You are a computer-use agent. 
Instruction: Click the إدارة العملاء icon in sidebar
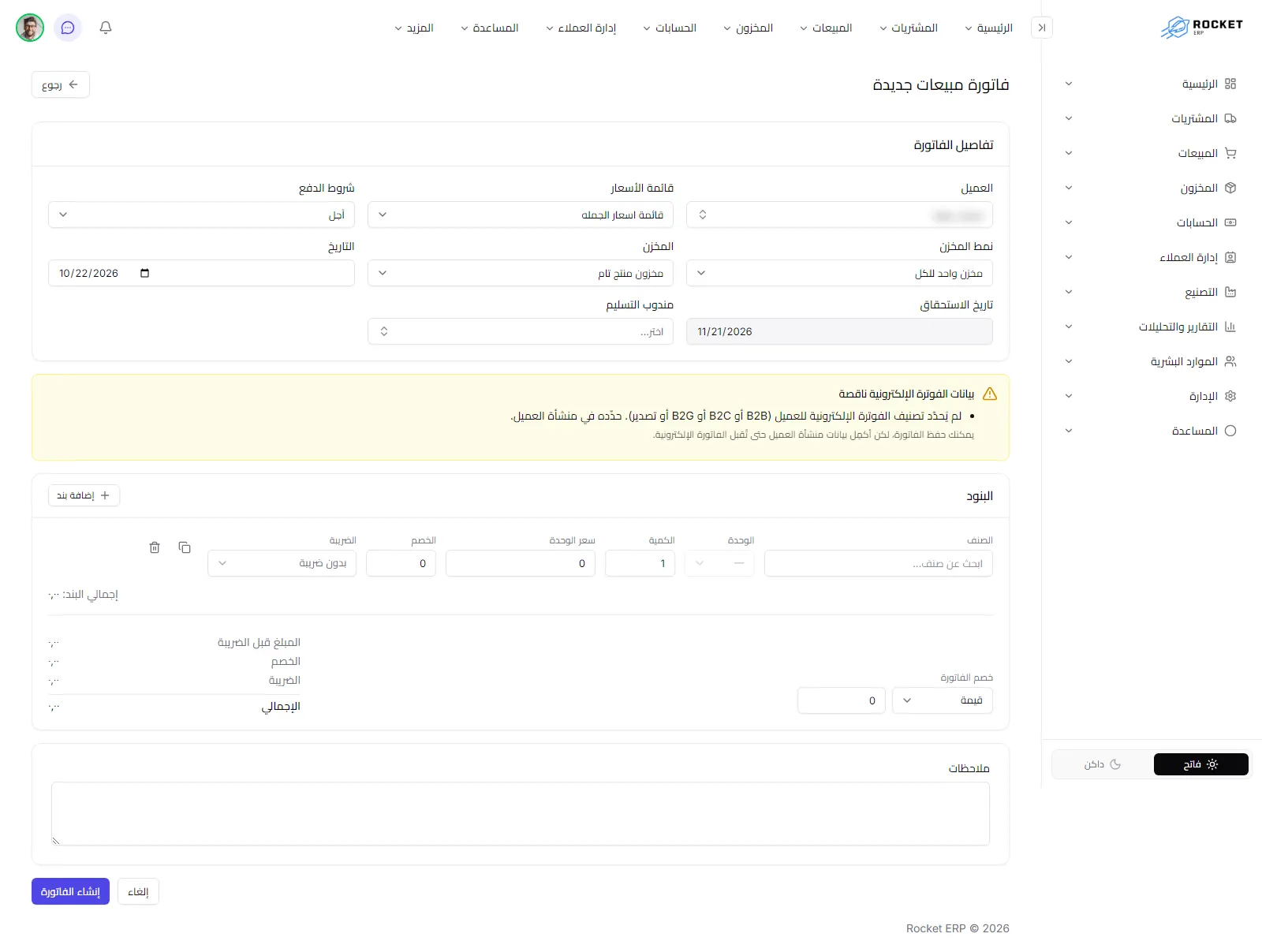(x=1230, y=257)
